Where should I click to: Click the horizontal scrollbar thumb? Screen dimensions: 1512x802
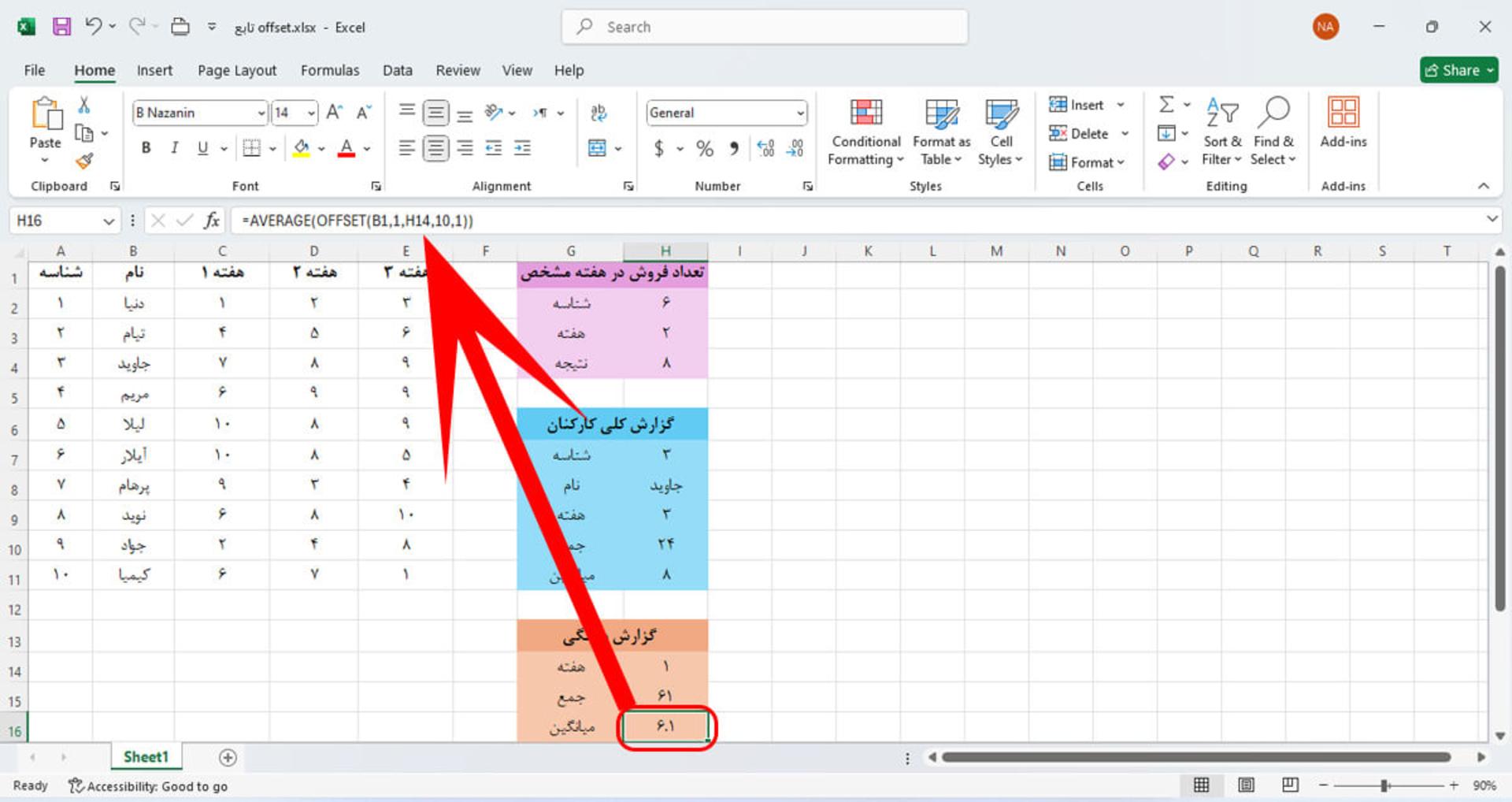tap(1196, 757)
